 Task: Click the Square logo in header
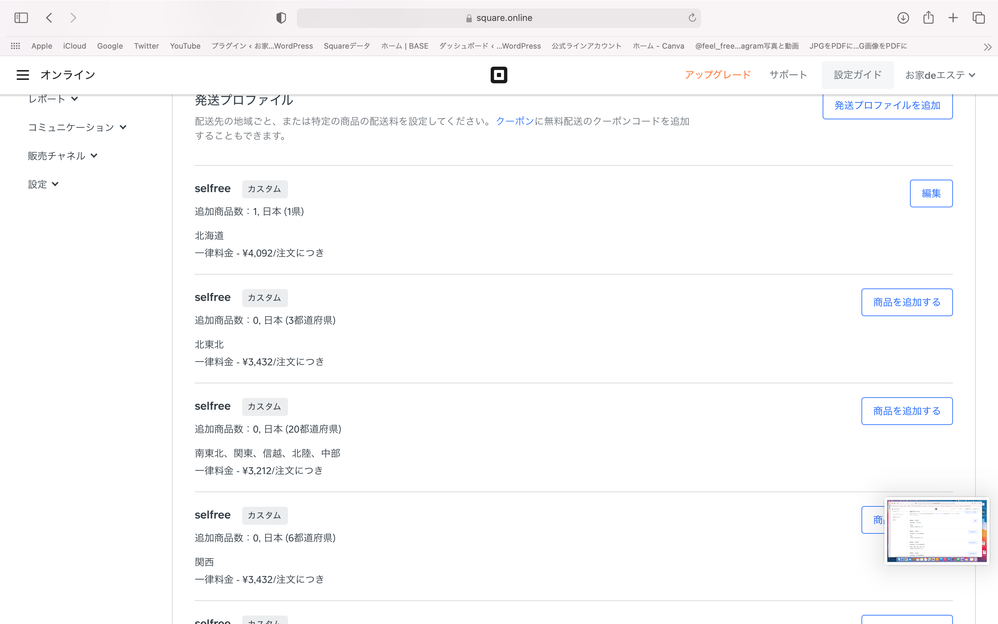pyautogui.click(x=499, y=75)
